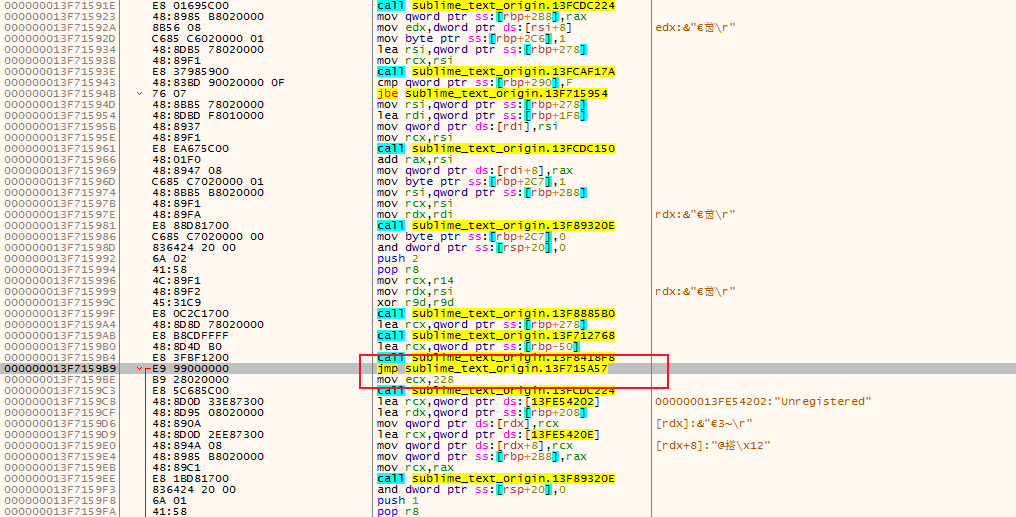Click address 000000013F71594D
This screenshot has width=1016, height=517.
pos(60,105)
